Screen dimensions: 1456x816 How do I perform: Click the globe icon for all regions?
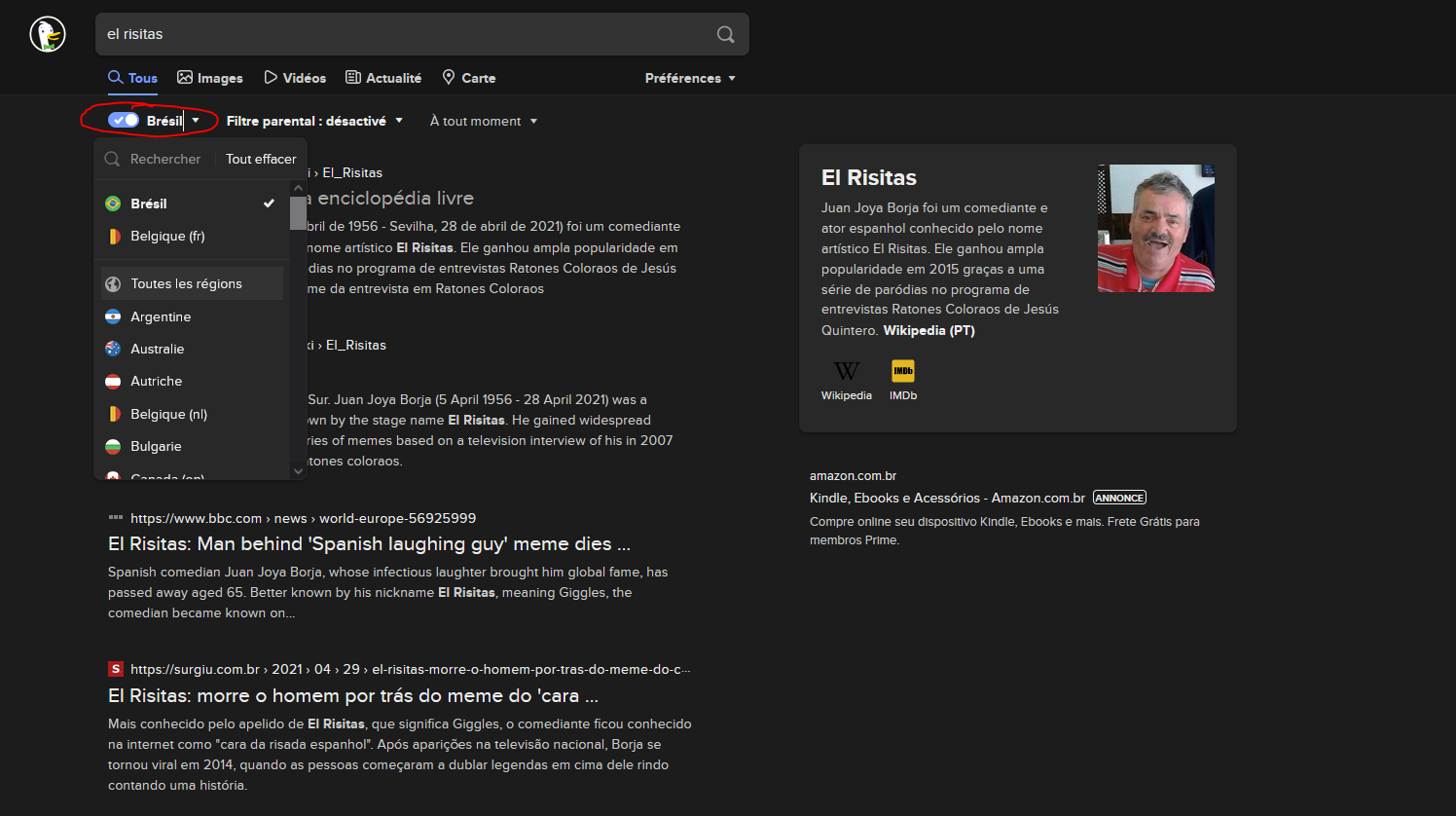(x=113, y=283)
